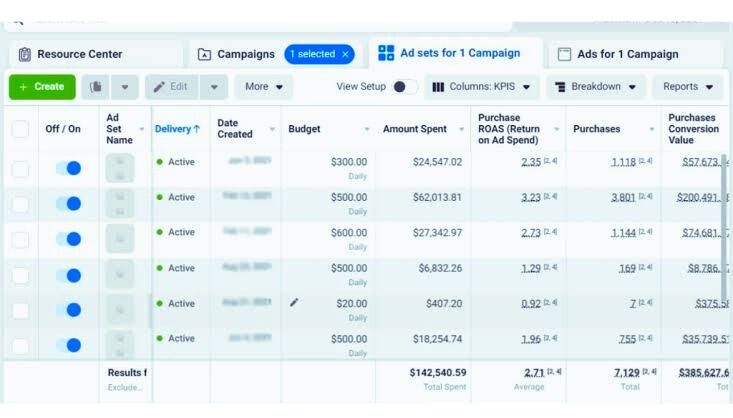Clear the '1 selected' filter with X
The image size is (733, 418).
346,54
